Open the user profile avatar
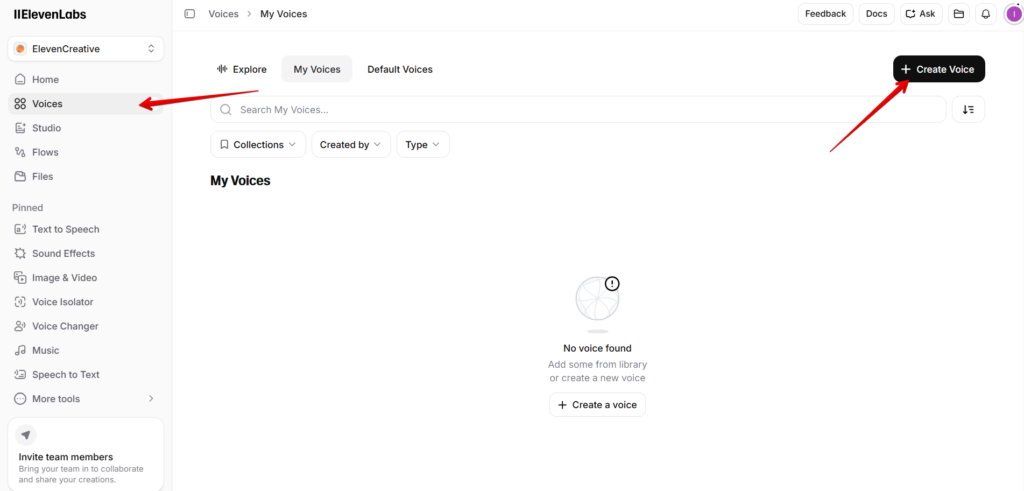This screenshot has height=491, width=1024. (1014, 14)
